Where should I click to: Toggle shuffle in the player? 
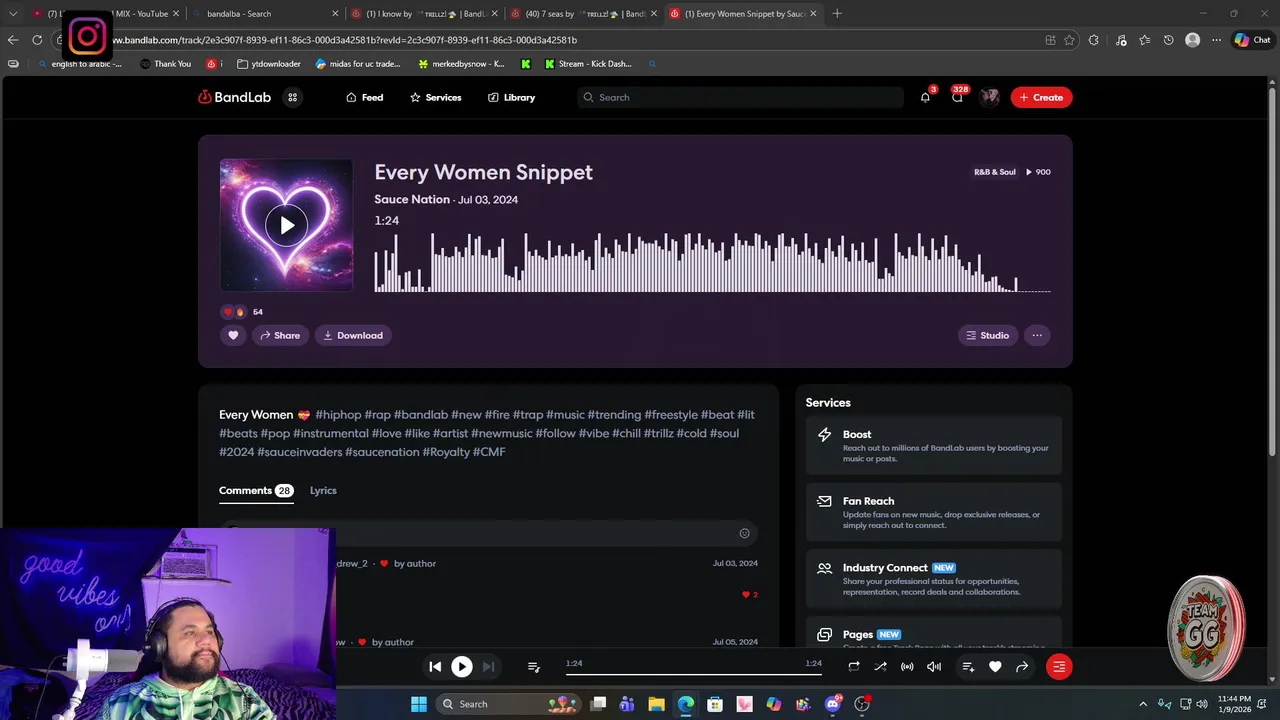[x=880, y=666]
